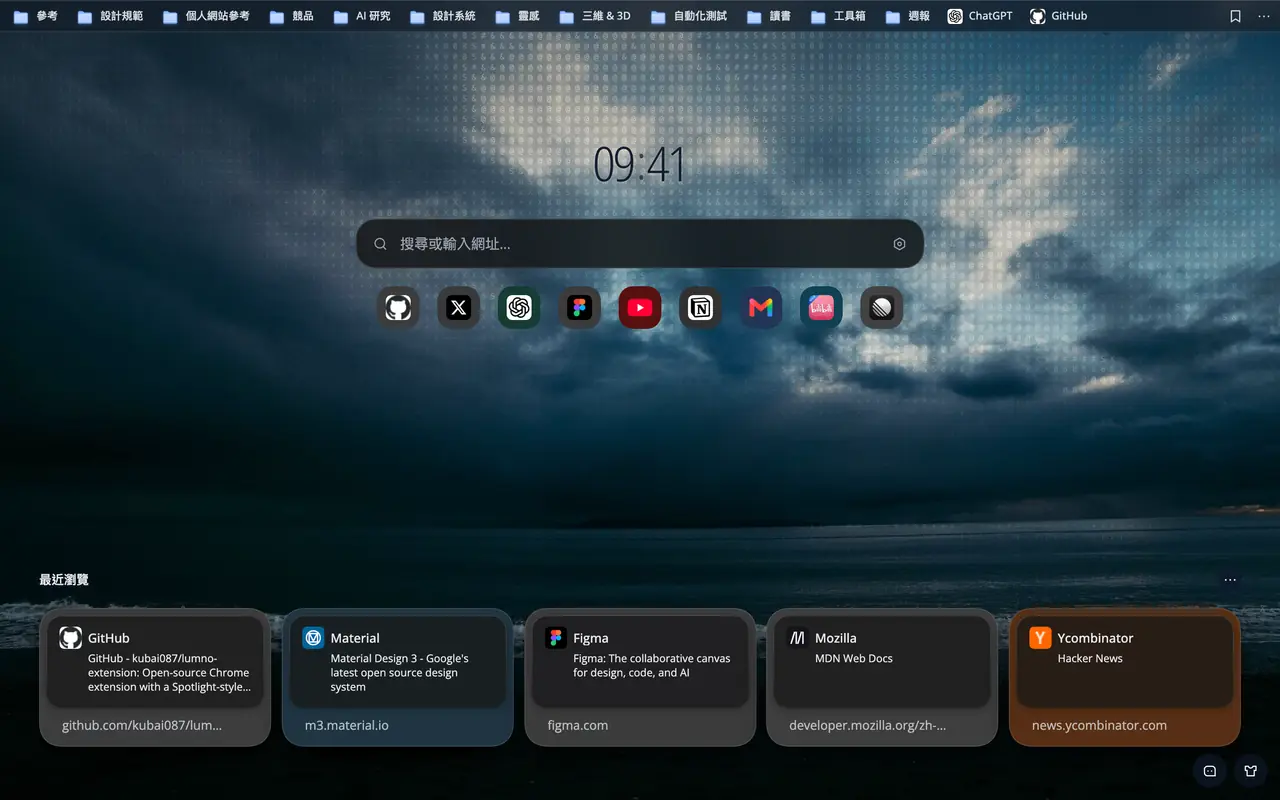The image size is (1280, 800).
Task: Focus the 搜尋或輸入網址 search field
Action: (x=640, y=244)
